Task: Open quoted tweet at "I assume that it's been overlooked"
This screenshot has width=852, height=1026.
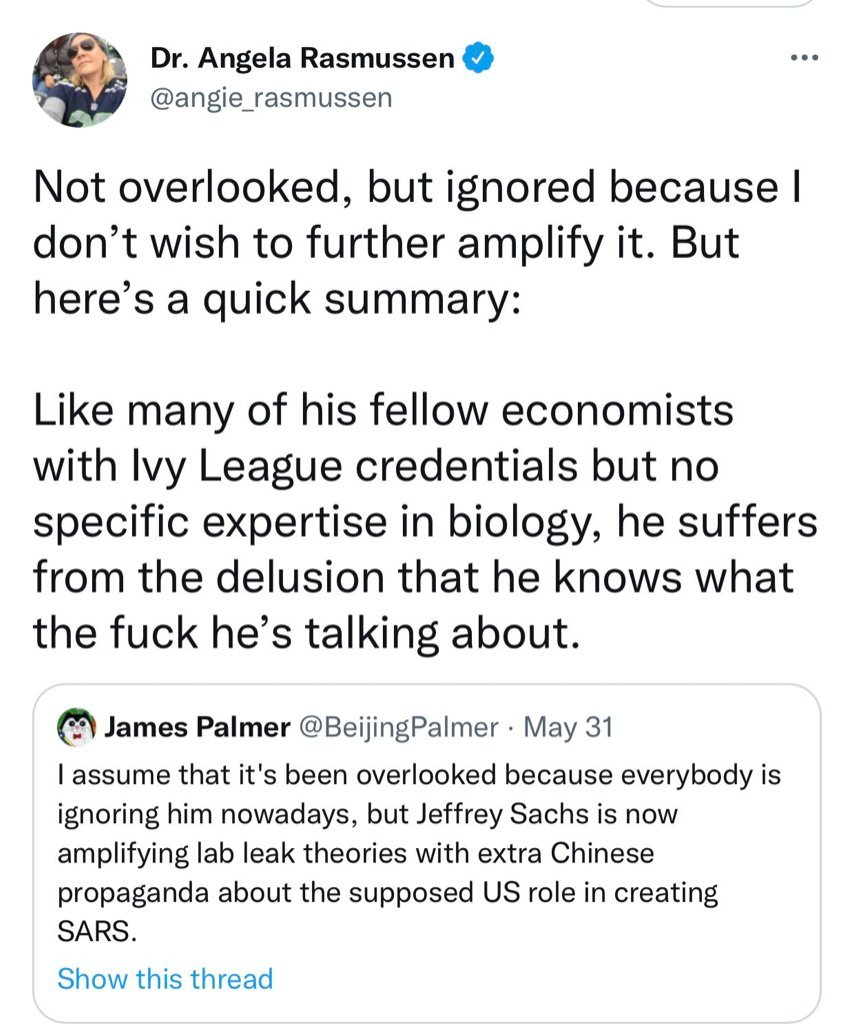Action: click(x=419, y=775)
